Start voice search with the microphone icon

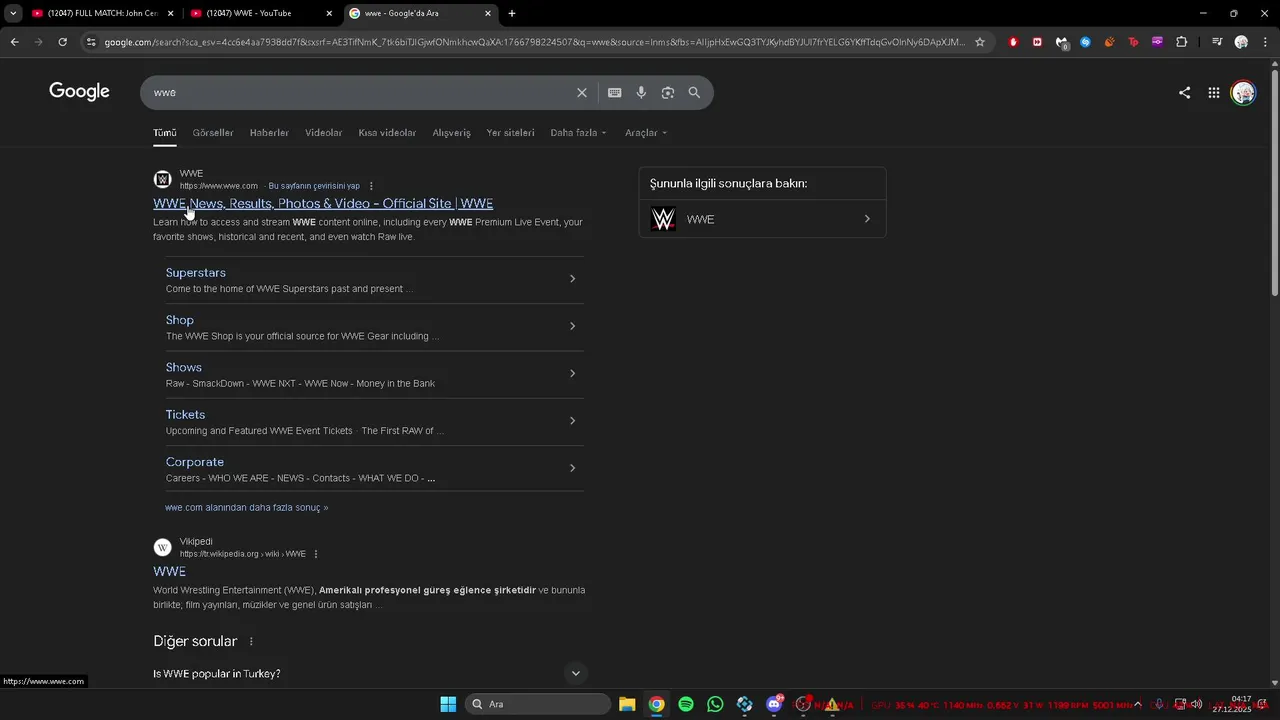click(641, 93)
